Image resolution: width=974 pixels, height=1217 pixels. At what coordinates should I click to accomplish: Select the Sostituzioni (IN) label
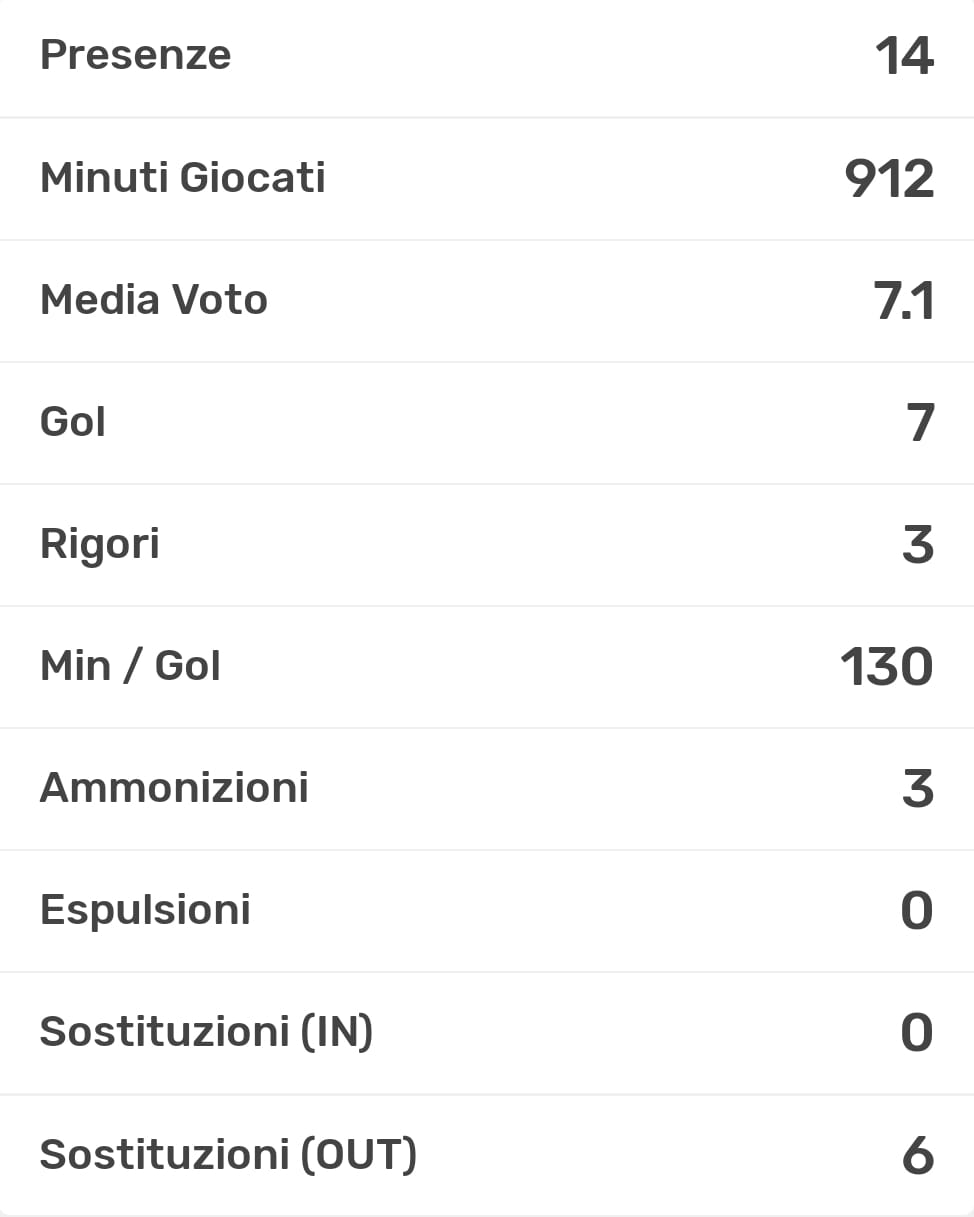click(206, 1032)
